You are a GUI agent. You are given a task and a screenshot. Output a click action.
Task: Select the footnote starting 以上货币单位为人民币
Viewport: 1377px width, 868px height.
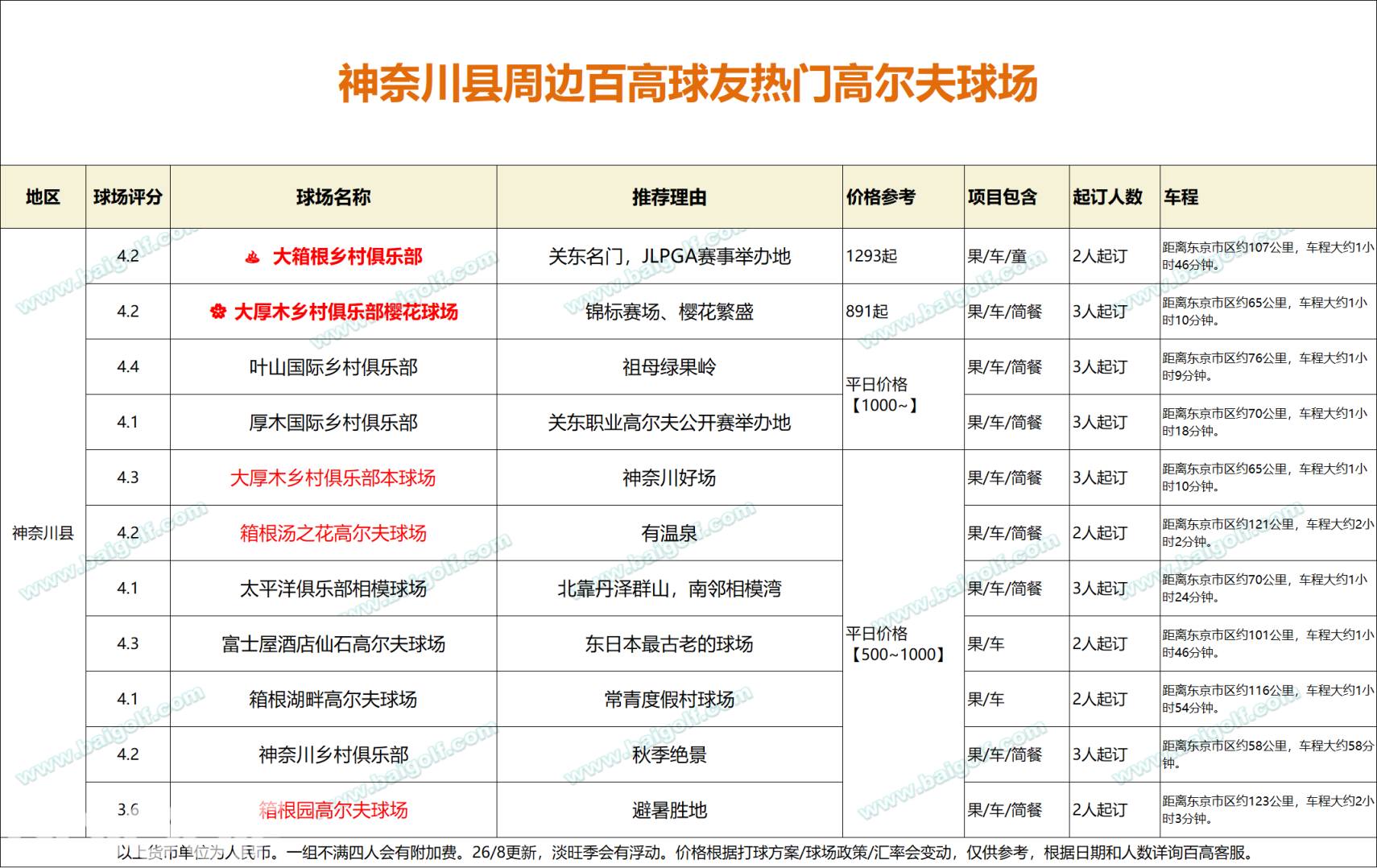685,853
